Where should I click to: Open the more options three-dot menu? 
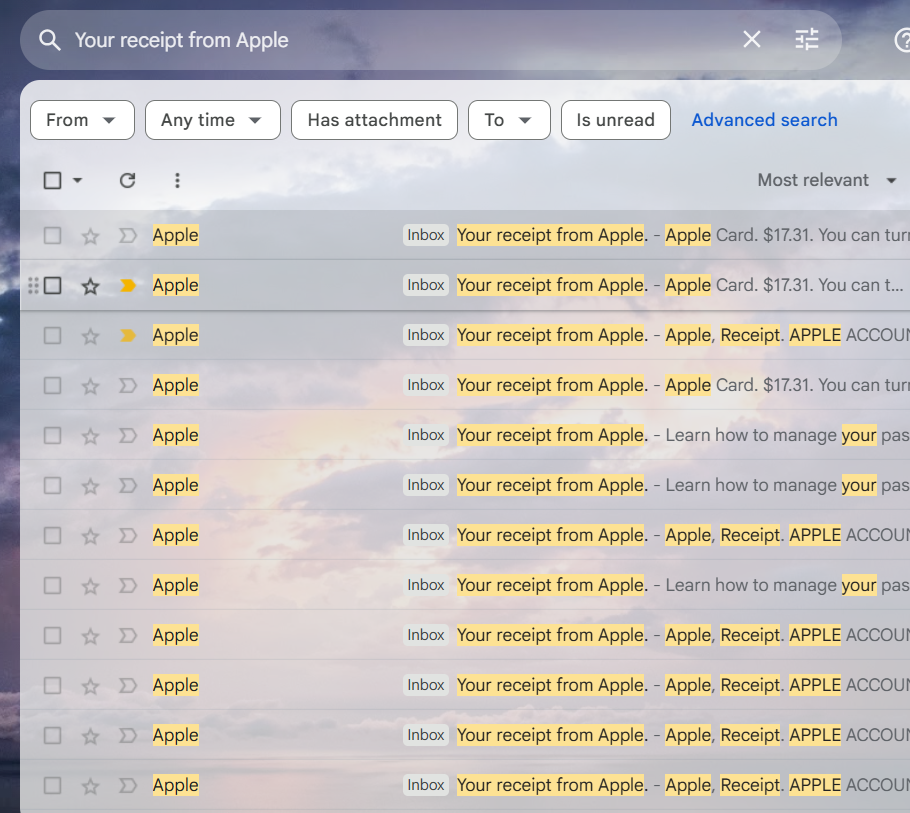177,180
